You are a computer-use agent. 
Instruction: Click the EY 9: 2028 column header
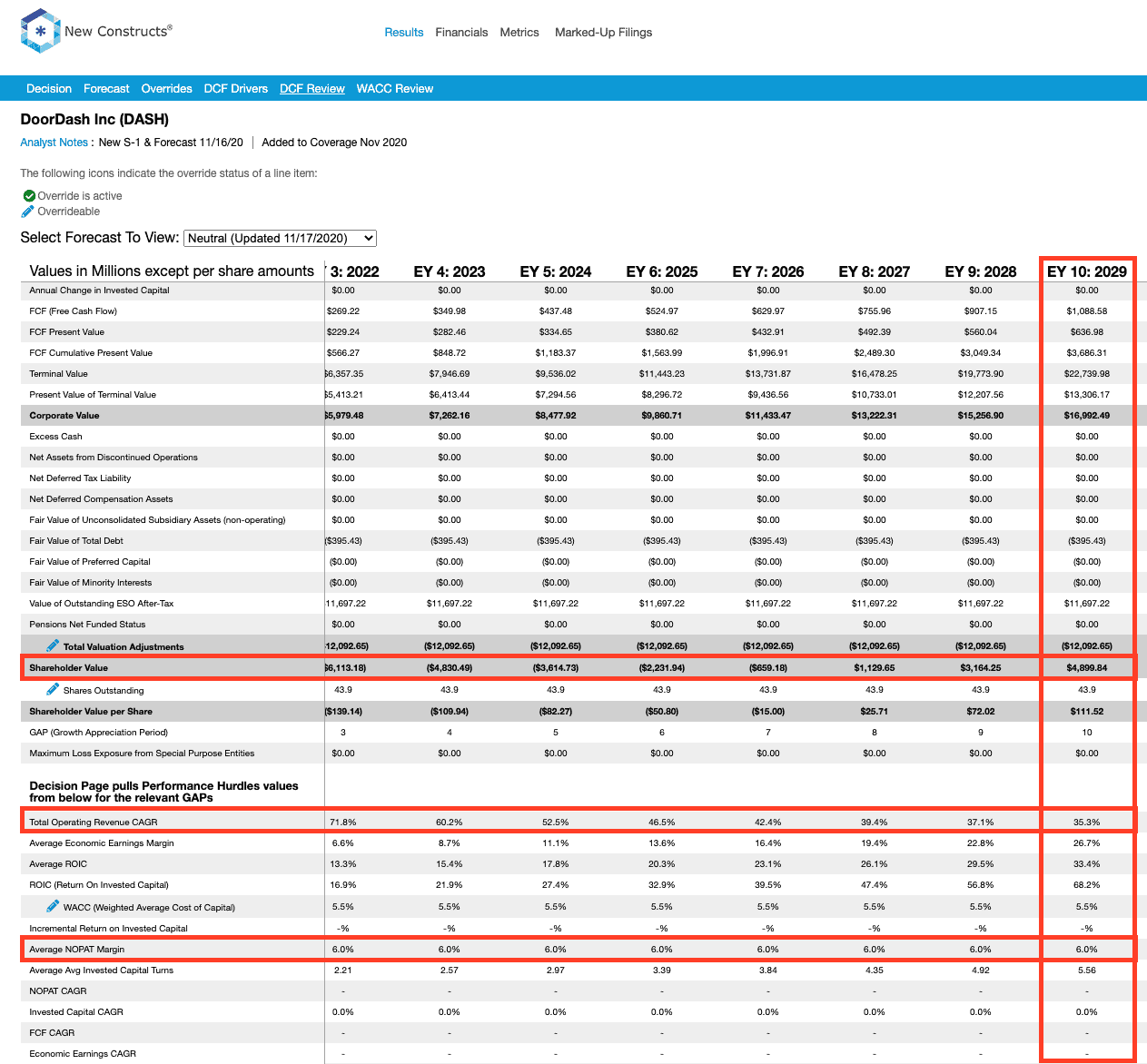981,271
